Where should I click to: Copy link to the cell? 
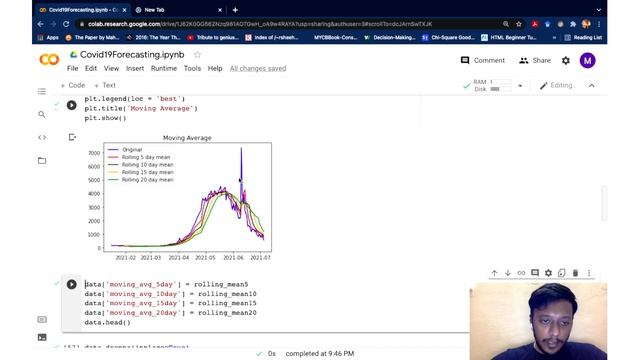click(521, 273)
